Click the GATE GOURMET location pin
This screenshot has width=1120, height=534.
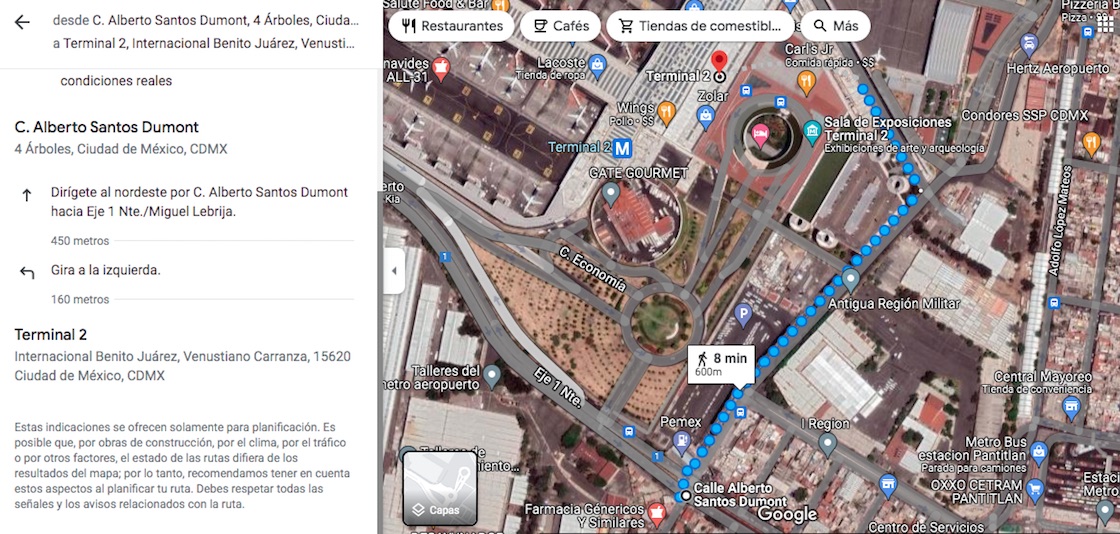click(610, 193)
